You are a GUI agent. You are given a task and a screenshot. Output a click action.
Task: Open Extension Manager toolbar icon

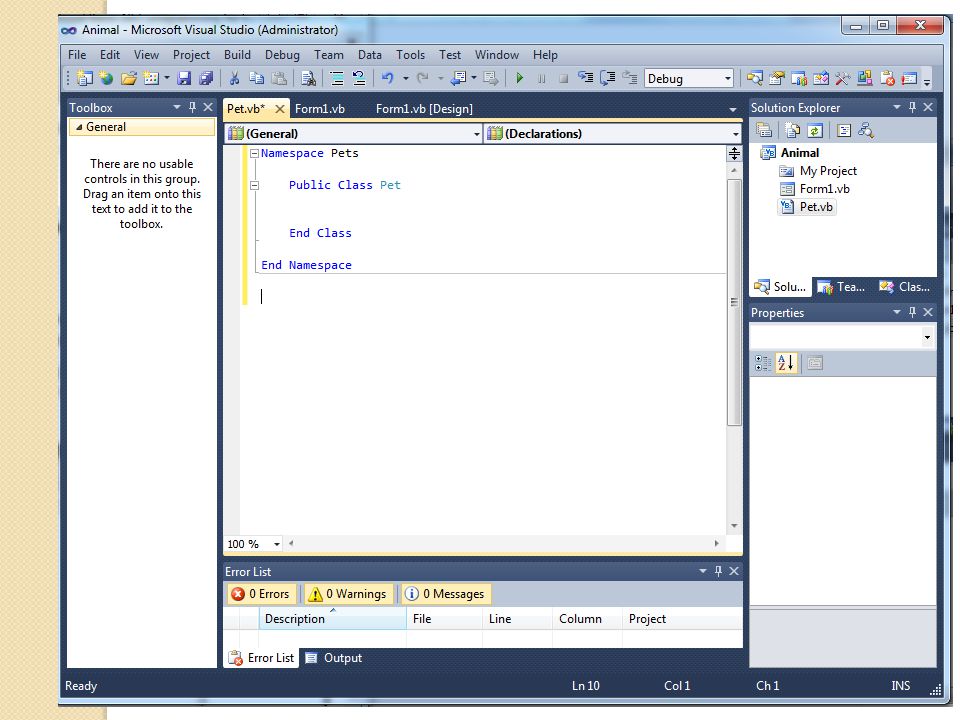pos(864,78)
